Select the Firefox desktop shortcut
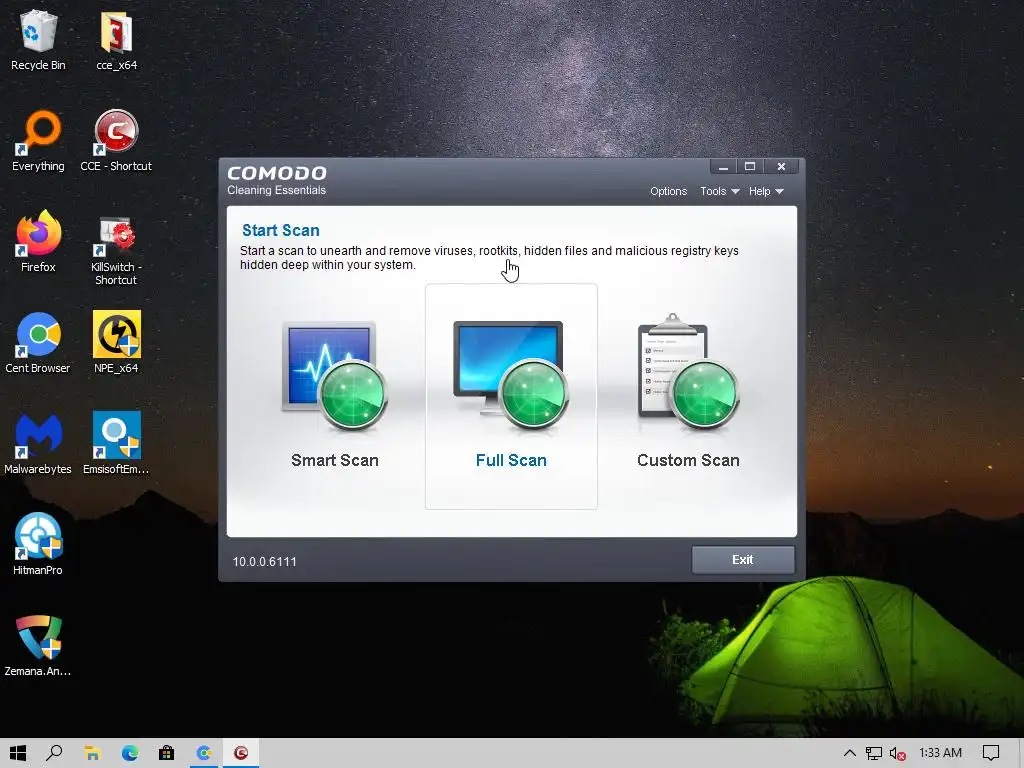Viewport: 1024px width, 768px height. tap(38, 242)
